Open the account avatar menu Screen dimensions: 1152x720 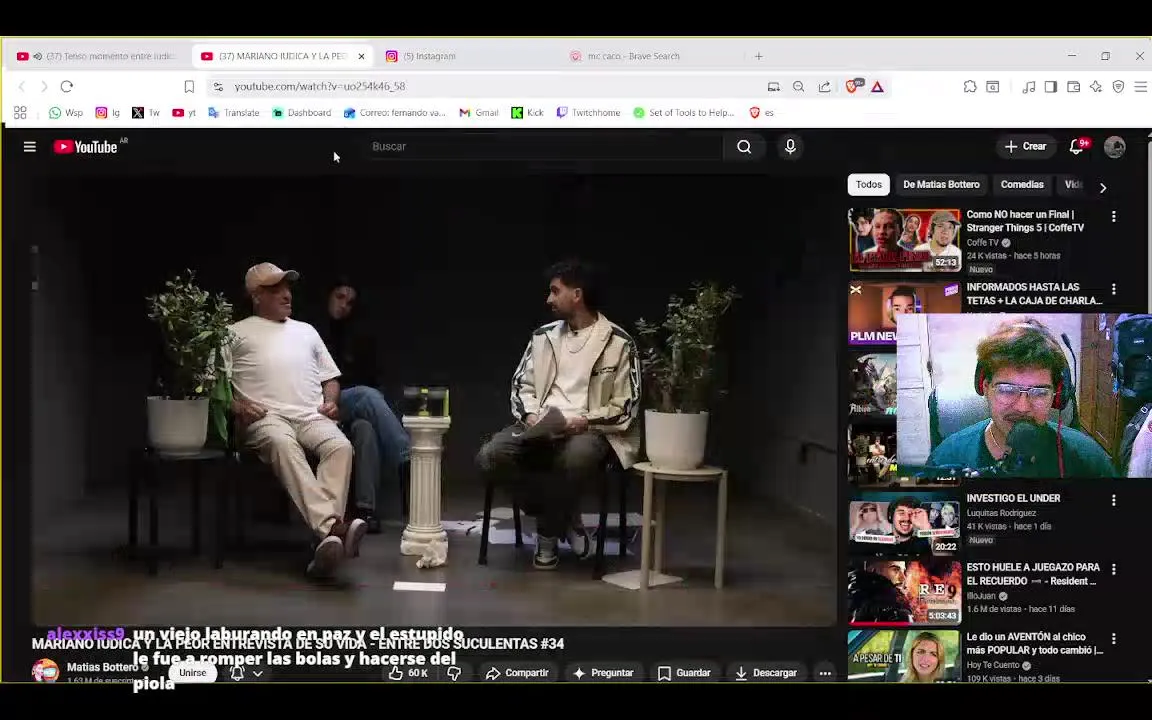(x=1115, y=147)
